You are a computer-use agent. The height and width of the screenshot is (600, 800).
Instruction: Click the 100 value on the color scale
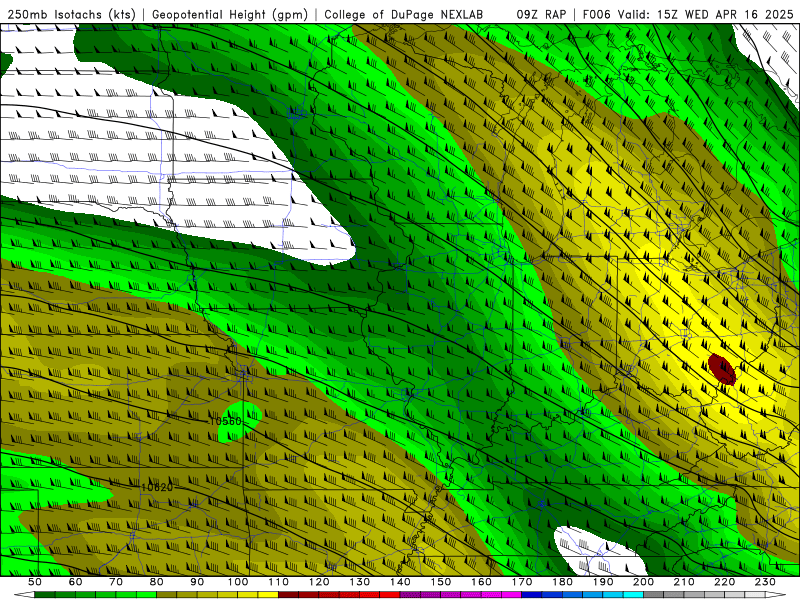[x=238, y=582]
